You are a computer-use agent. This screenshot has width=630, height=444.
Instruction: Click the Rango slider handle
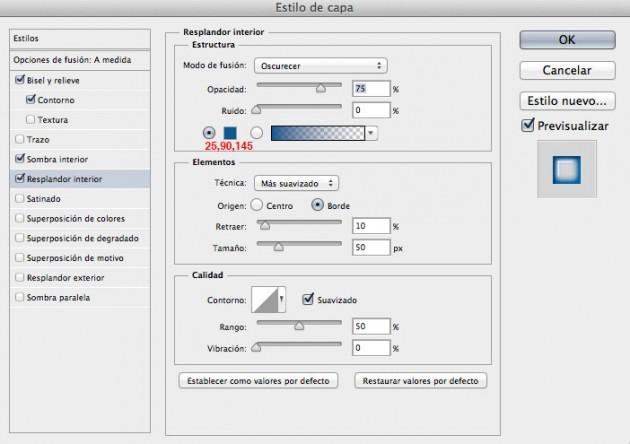click(299, 325)
